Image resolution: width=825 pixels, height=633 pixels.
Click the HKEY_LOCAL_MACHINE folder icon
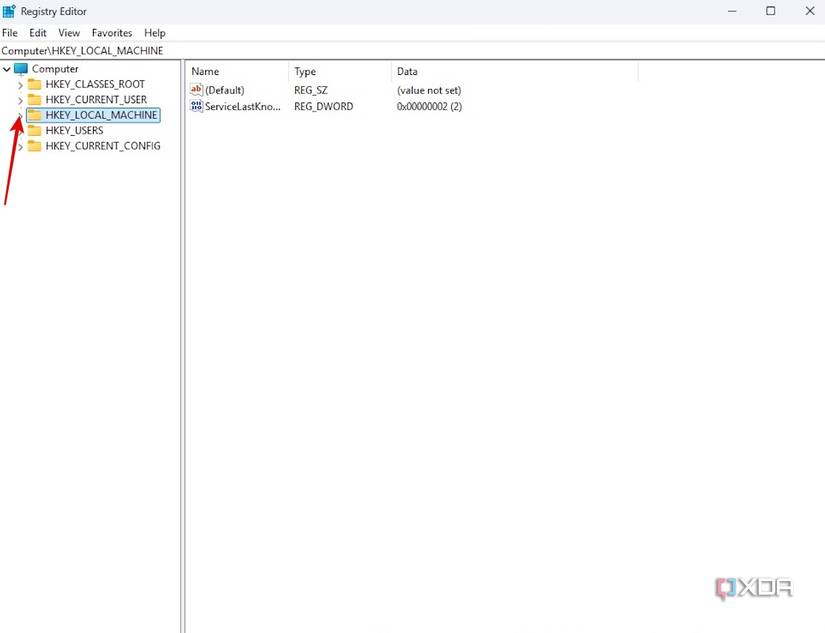[36, 115]
